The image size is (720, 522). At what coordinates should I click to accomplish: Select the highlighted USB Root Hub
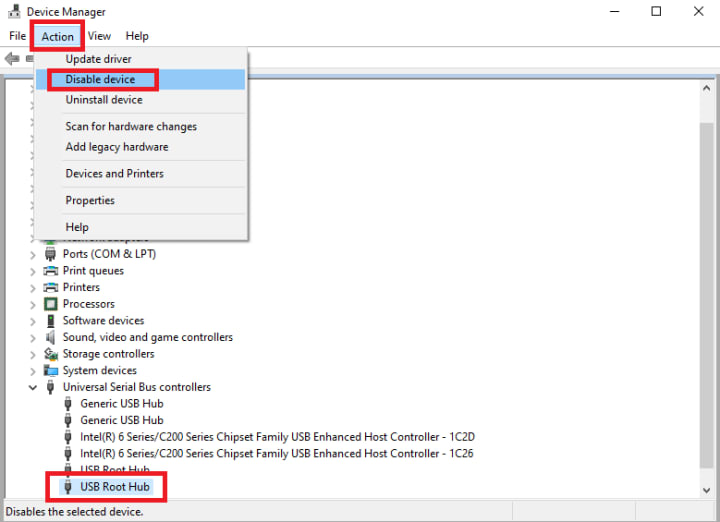coord(115,487)
